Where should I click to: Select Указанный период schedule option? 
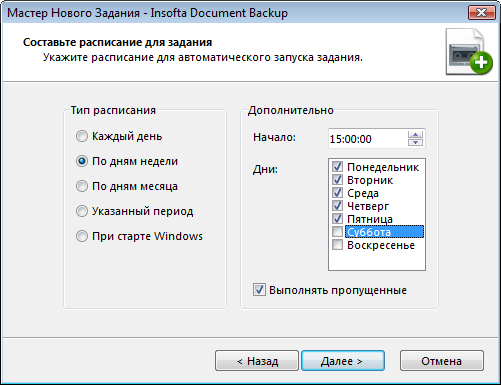click(x=82, y=211)
